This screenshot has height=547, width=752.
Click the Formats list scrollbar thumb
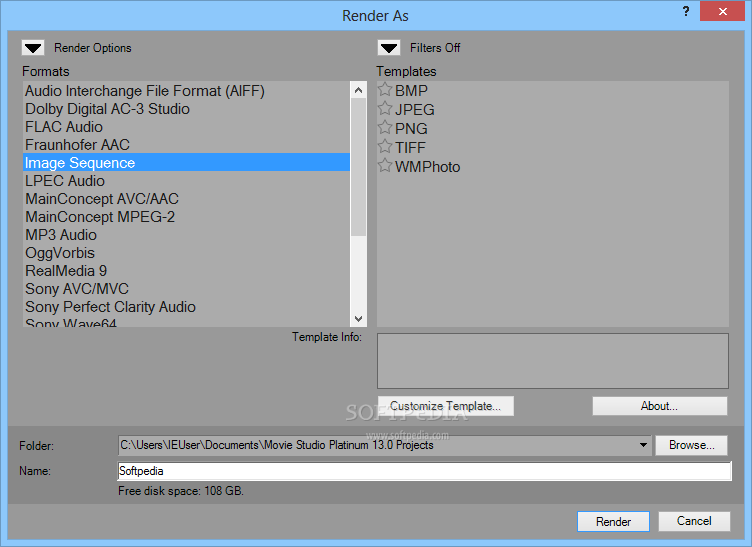358,167
